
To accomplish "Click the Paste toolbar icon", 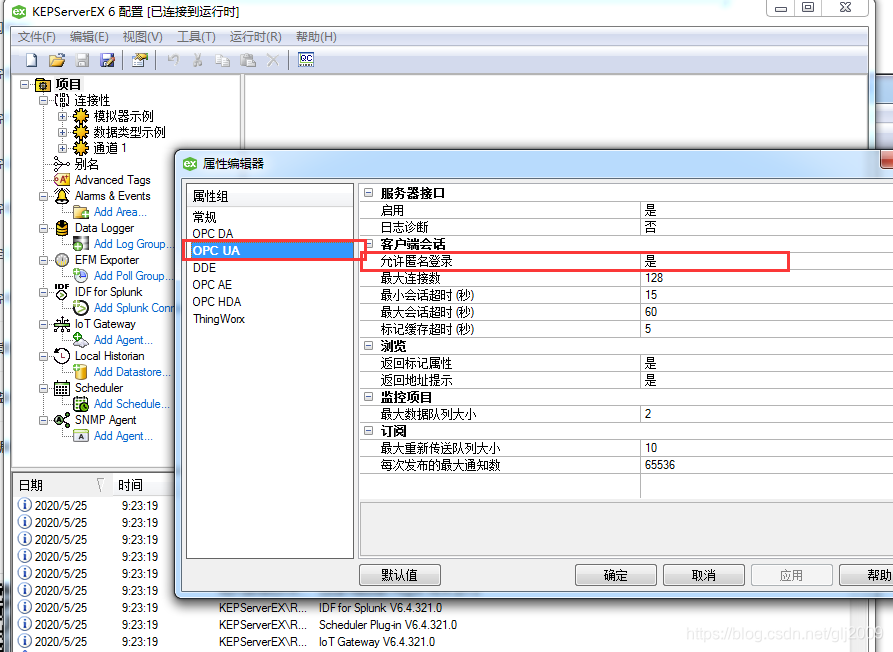I will click(248, 60).
